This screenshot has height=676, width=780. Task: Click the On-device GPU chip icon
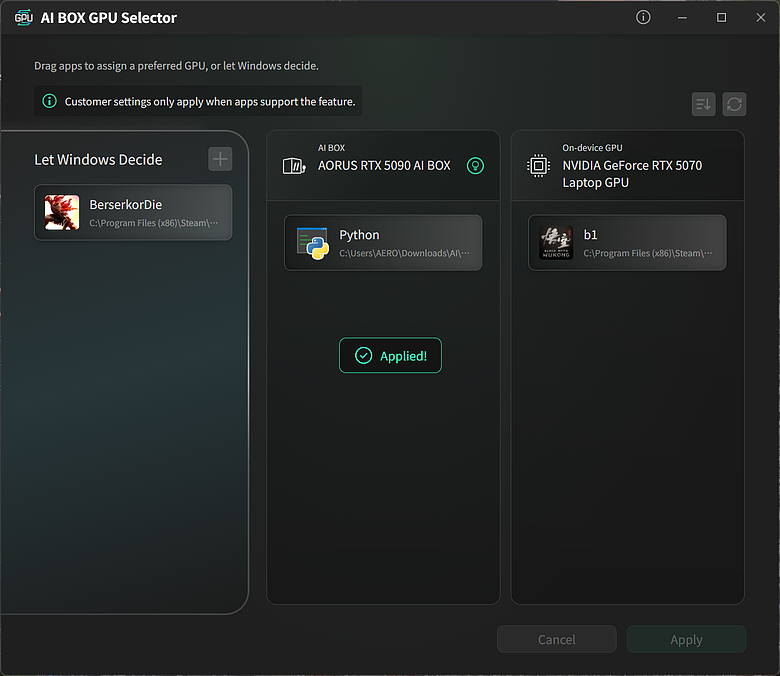(538, 166)
